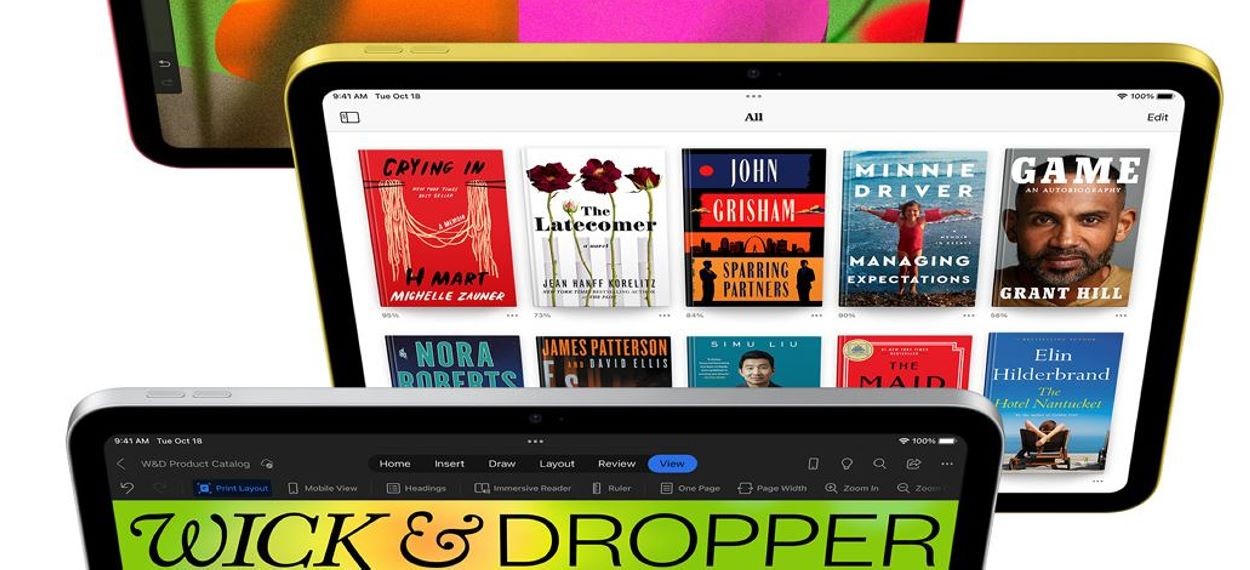
Task: Open search with the magnifier icon in Word
Action: pos(879,464)
